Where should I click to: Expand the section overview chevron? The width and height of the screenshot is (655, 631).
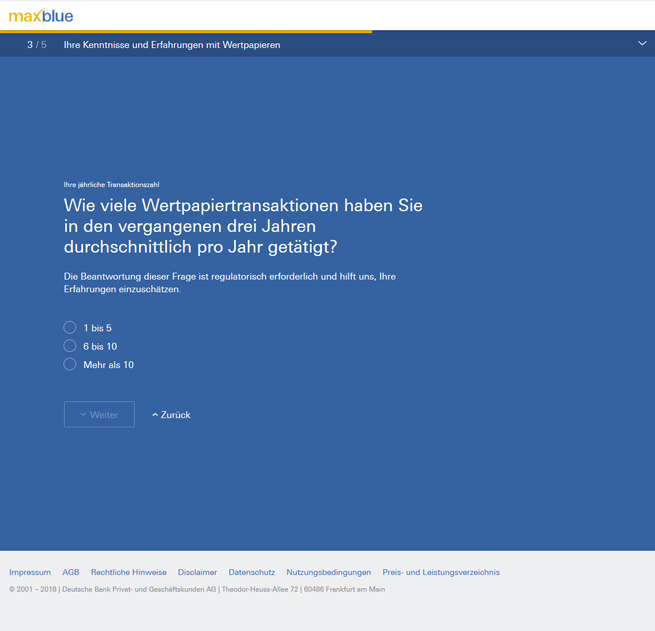point(642,43)
